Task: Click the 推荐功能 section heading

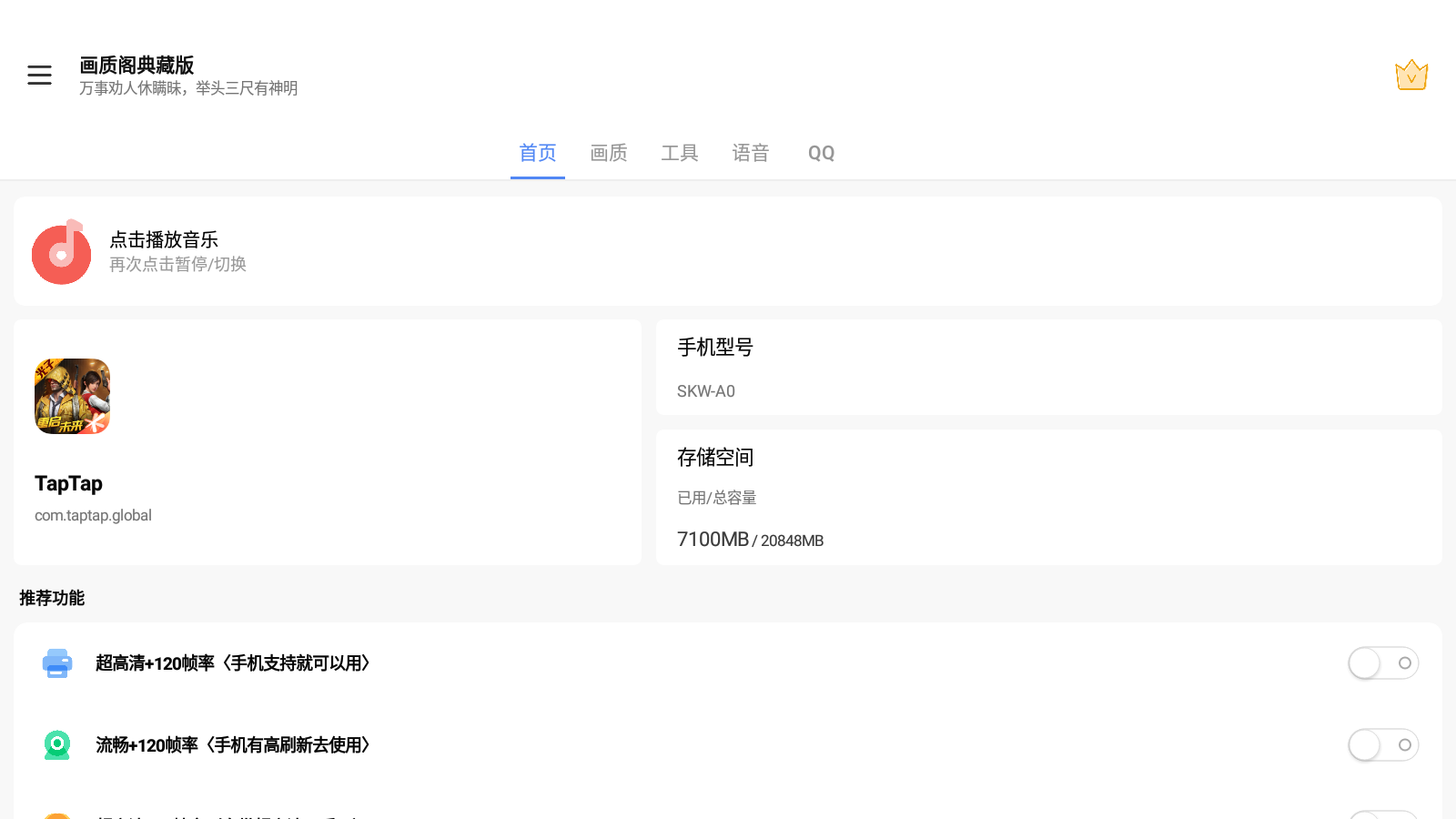Action: (x=52, y=598)
